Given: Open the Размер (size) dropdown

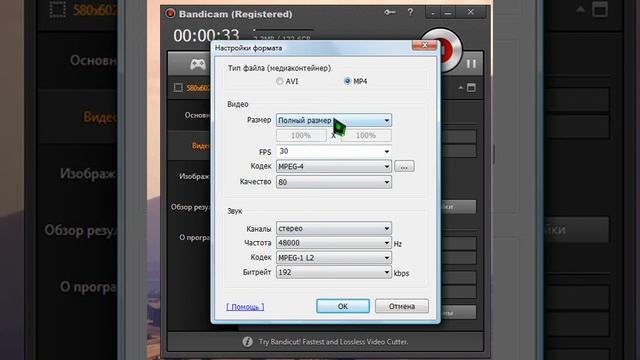Looking at the screenshot, I should pos(333,120).
